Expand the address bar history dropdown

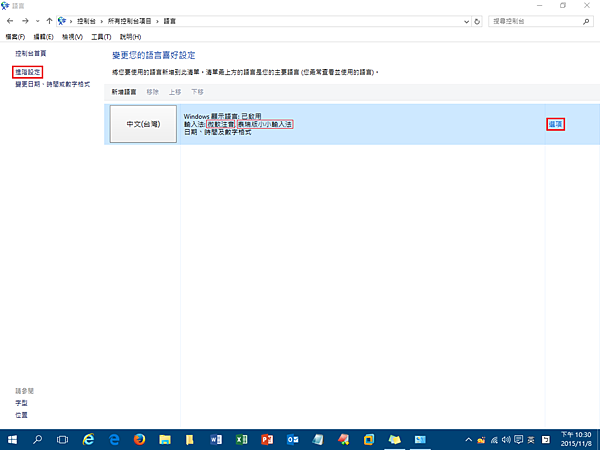click(x=466, y=21)
